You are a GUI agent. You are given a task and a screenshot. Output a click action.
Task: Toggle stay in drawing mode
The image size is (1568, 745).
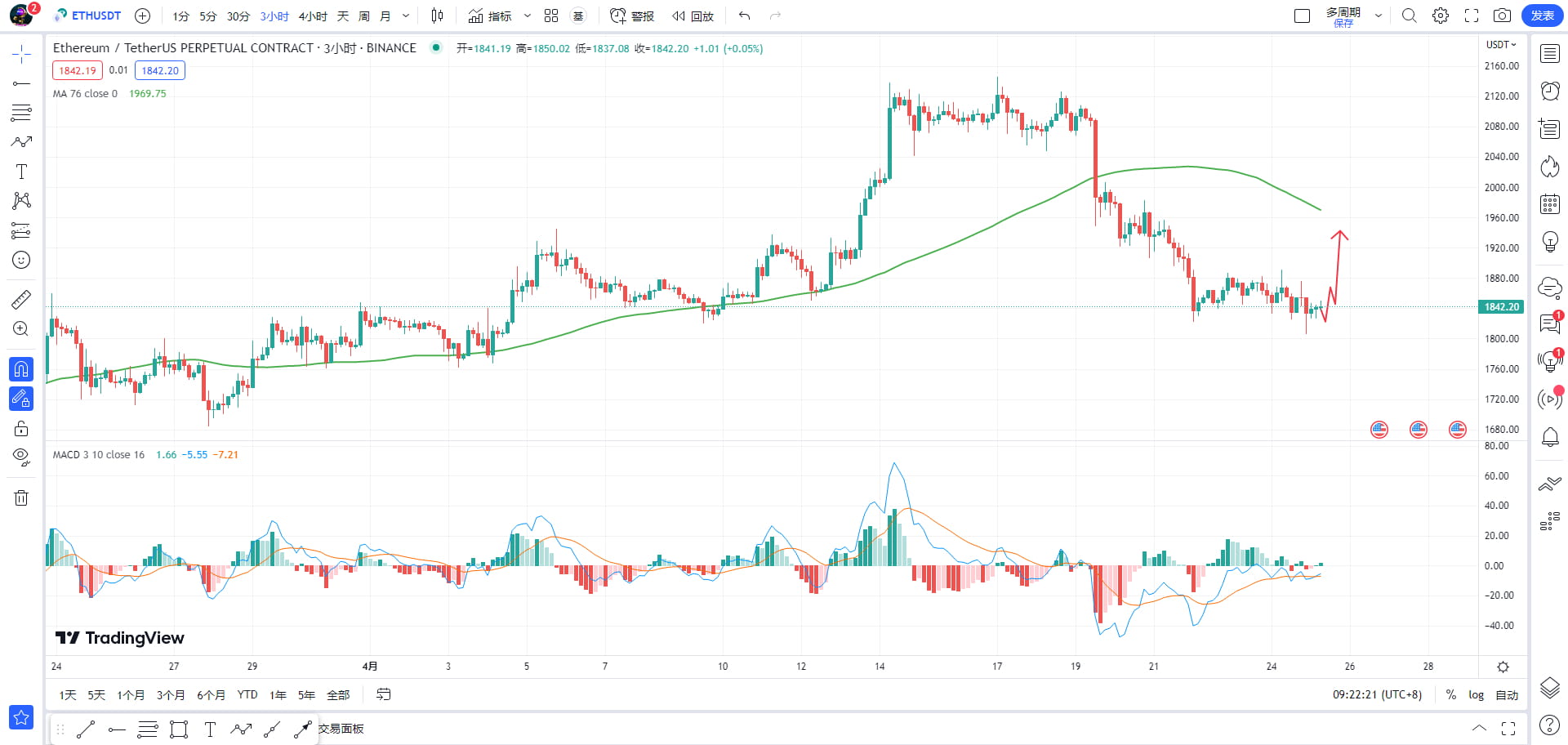[21, 399]
